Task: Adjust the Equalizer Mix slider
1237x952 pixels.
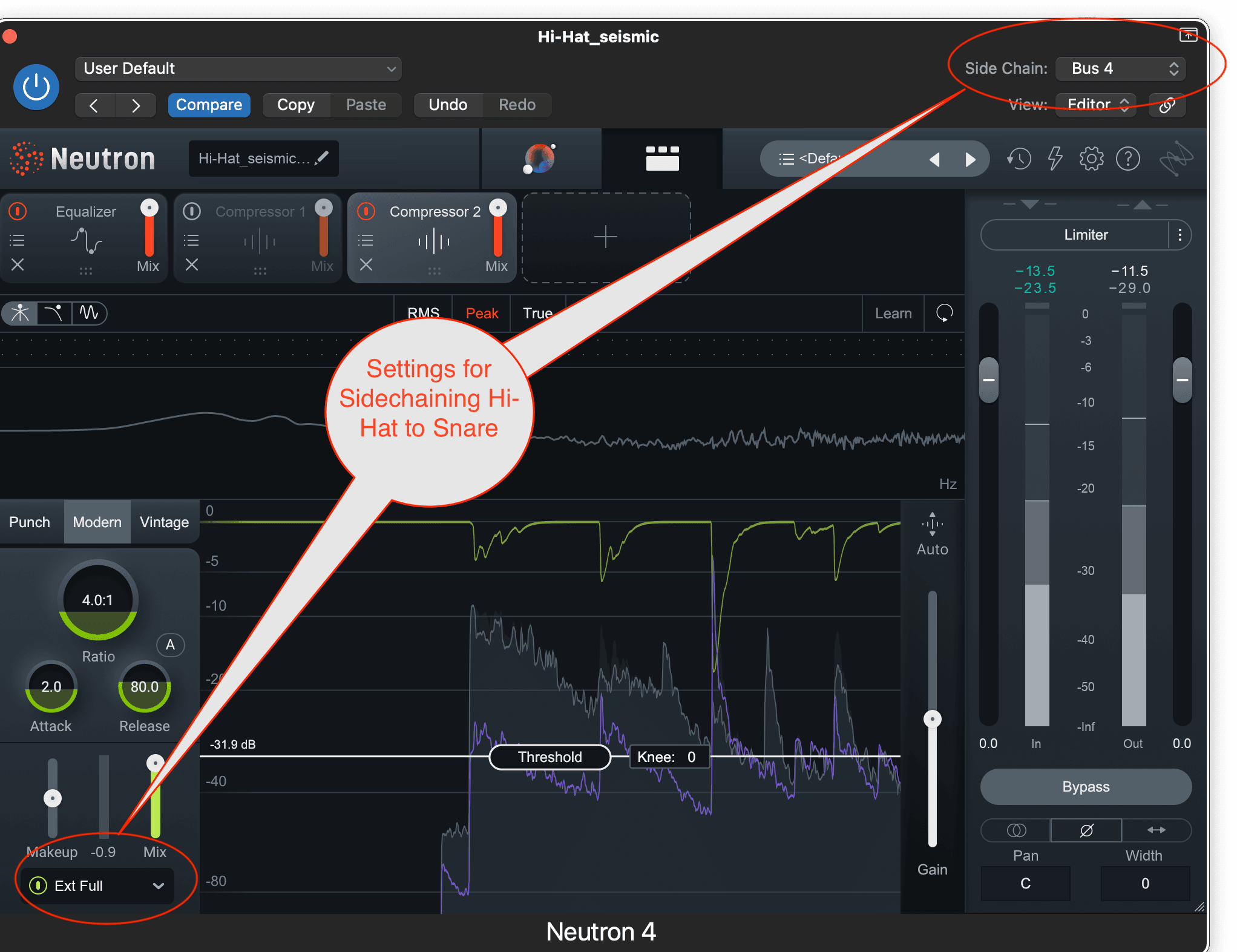Action: tap(149, 228)
